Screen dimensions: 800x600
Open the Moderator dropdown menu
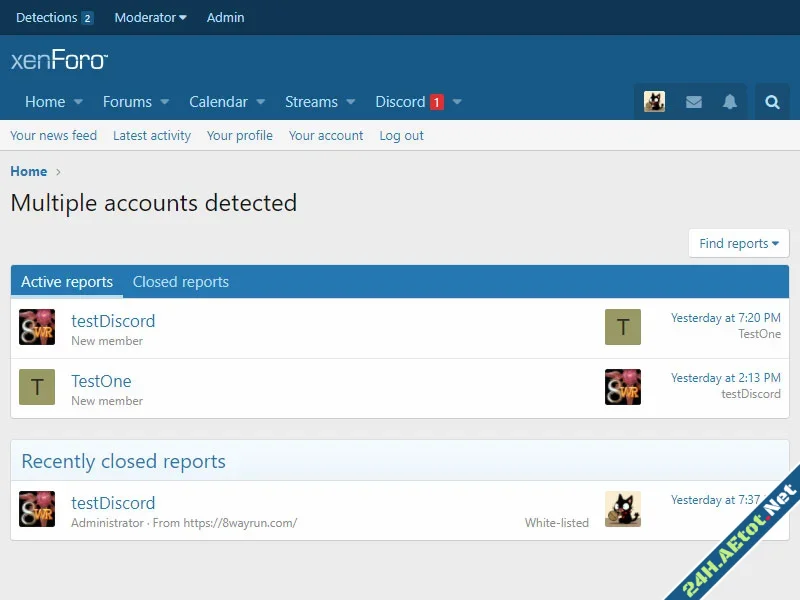[150, 17]
